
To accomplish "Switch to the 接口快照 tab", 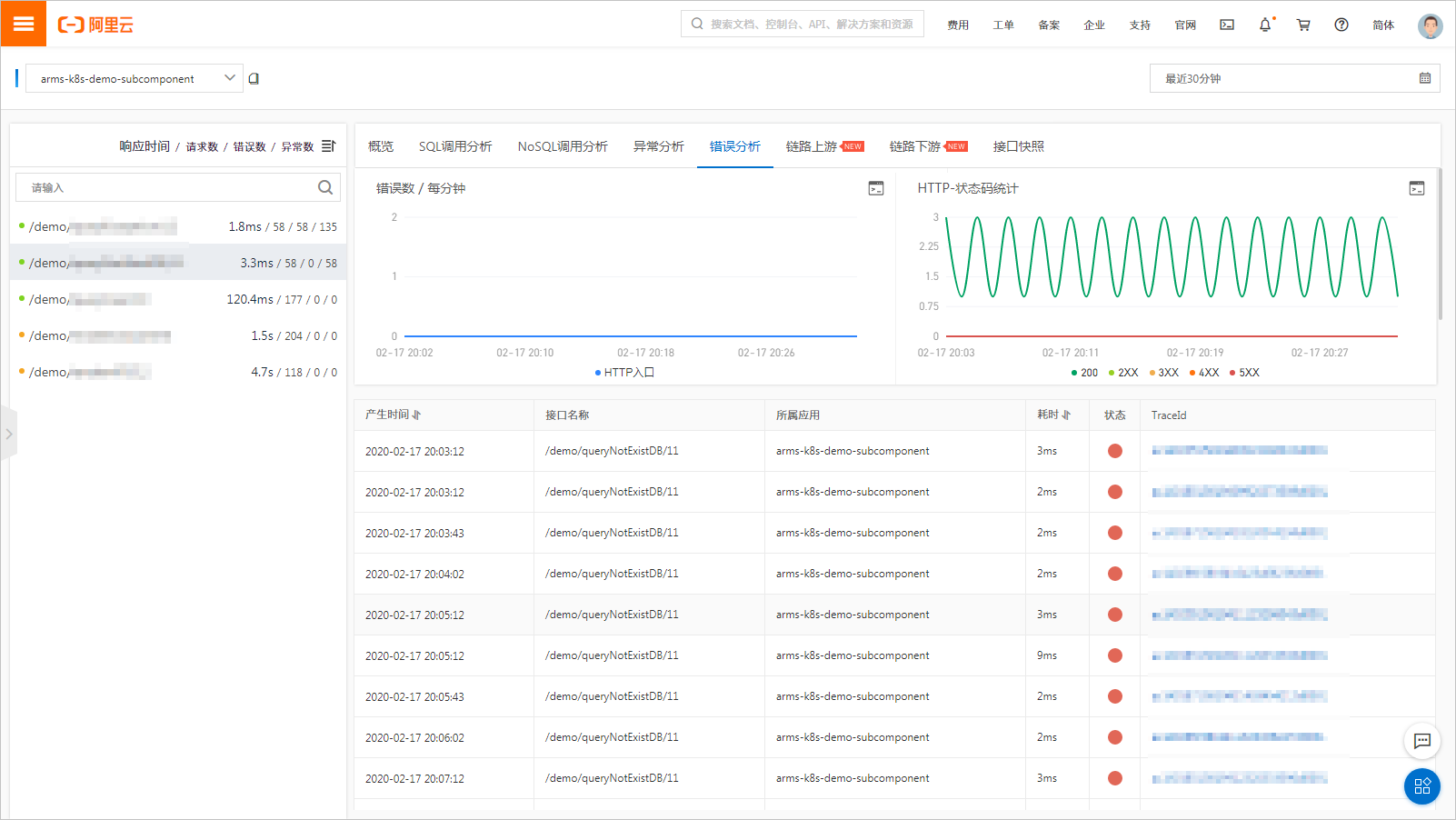I will tap(1019, 145).
